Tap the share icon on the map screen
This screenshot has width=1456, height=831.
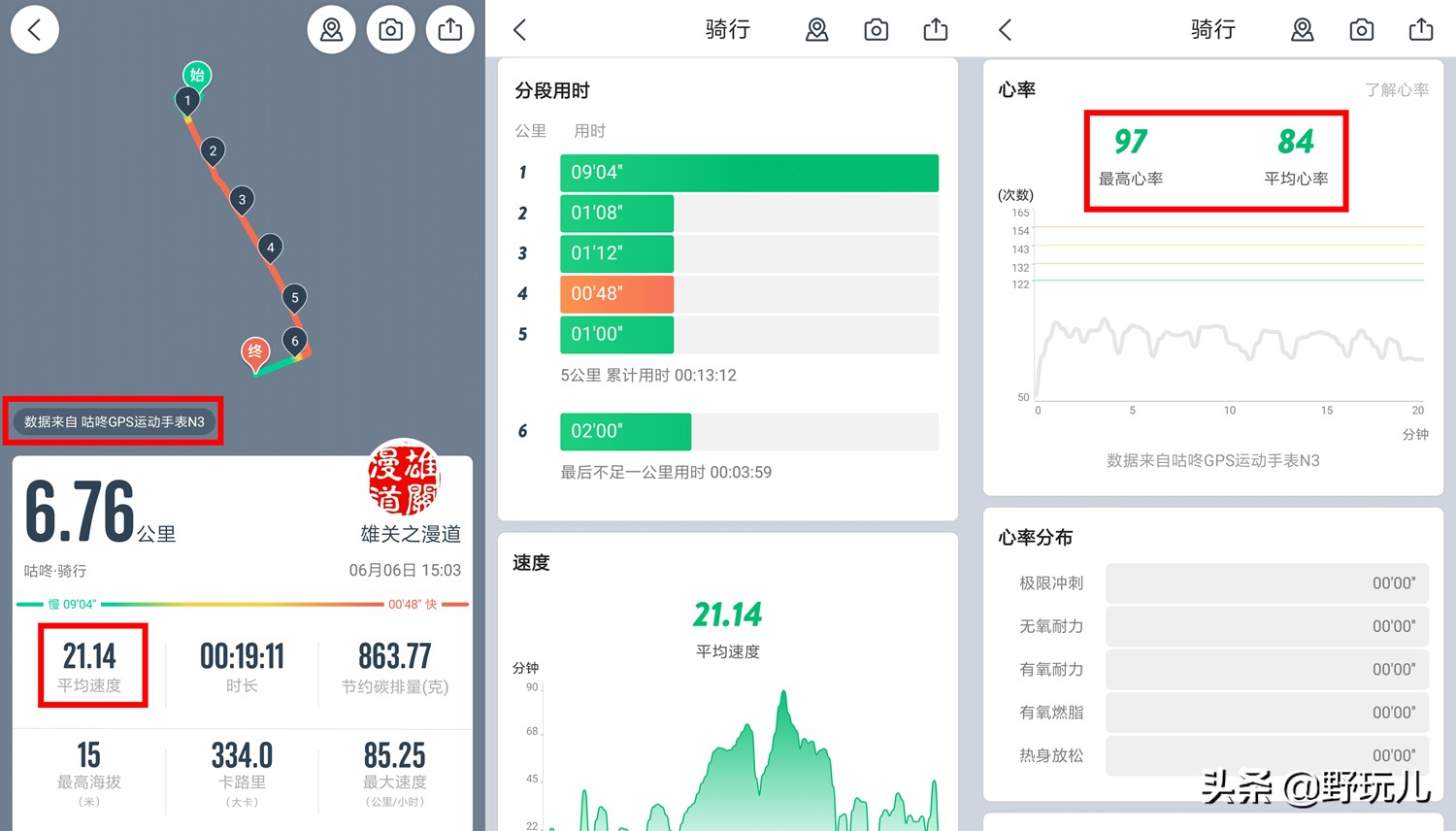(449, 29)
